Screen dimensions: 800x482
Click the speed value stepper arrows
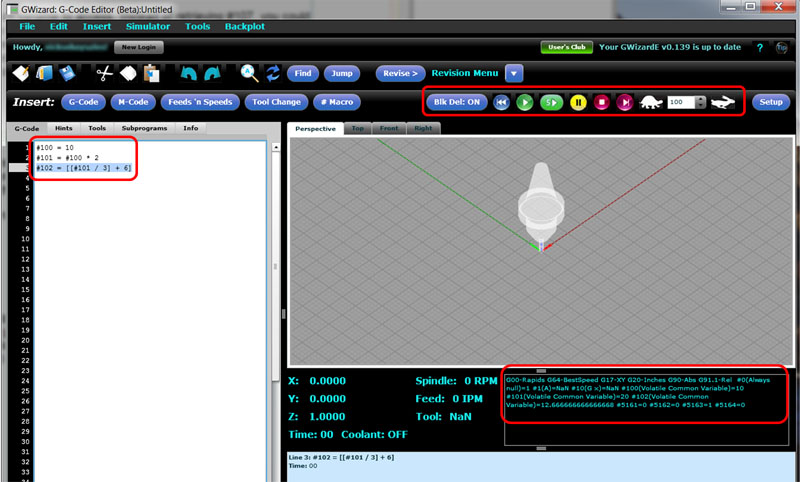[x=701, y=102]
